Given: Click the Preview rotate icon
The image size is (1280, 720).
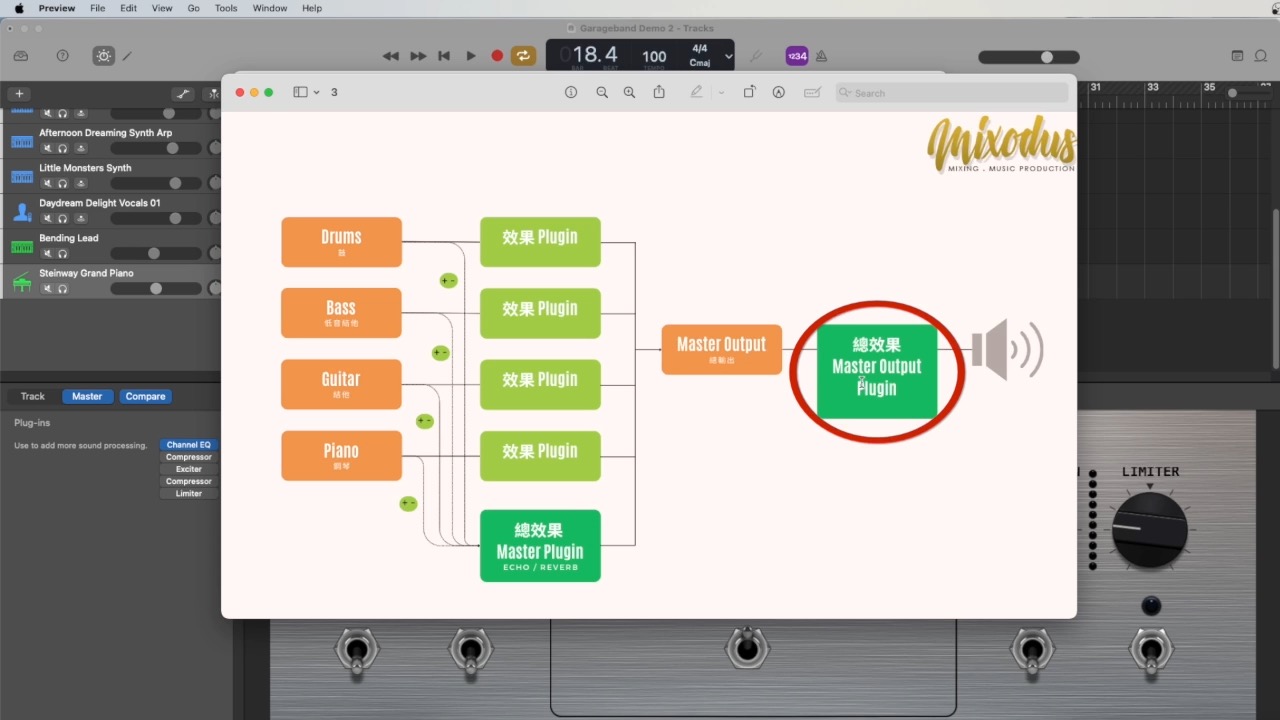Looking at the screenshot, I should (x=749, y=92).
